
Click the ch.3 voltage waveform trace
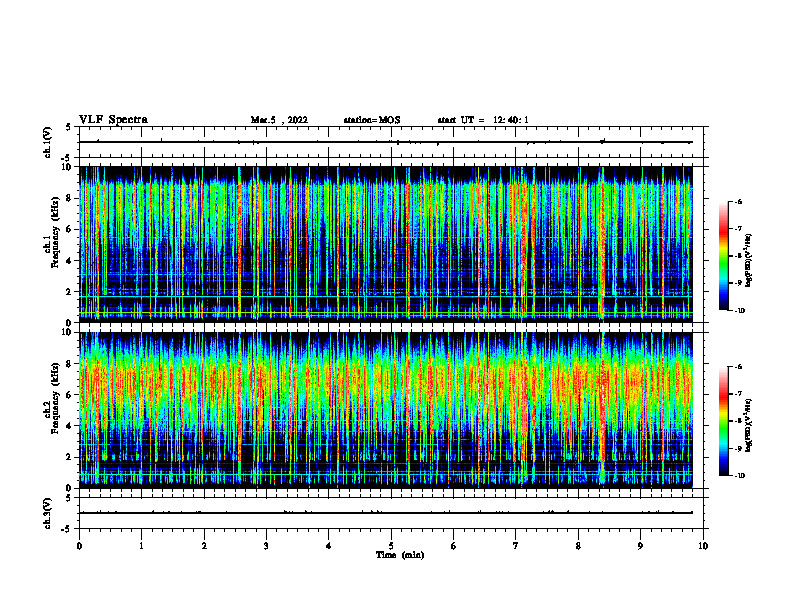click(386, 513)
